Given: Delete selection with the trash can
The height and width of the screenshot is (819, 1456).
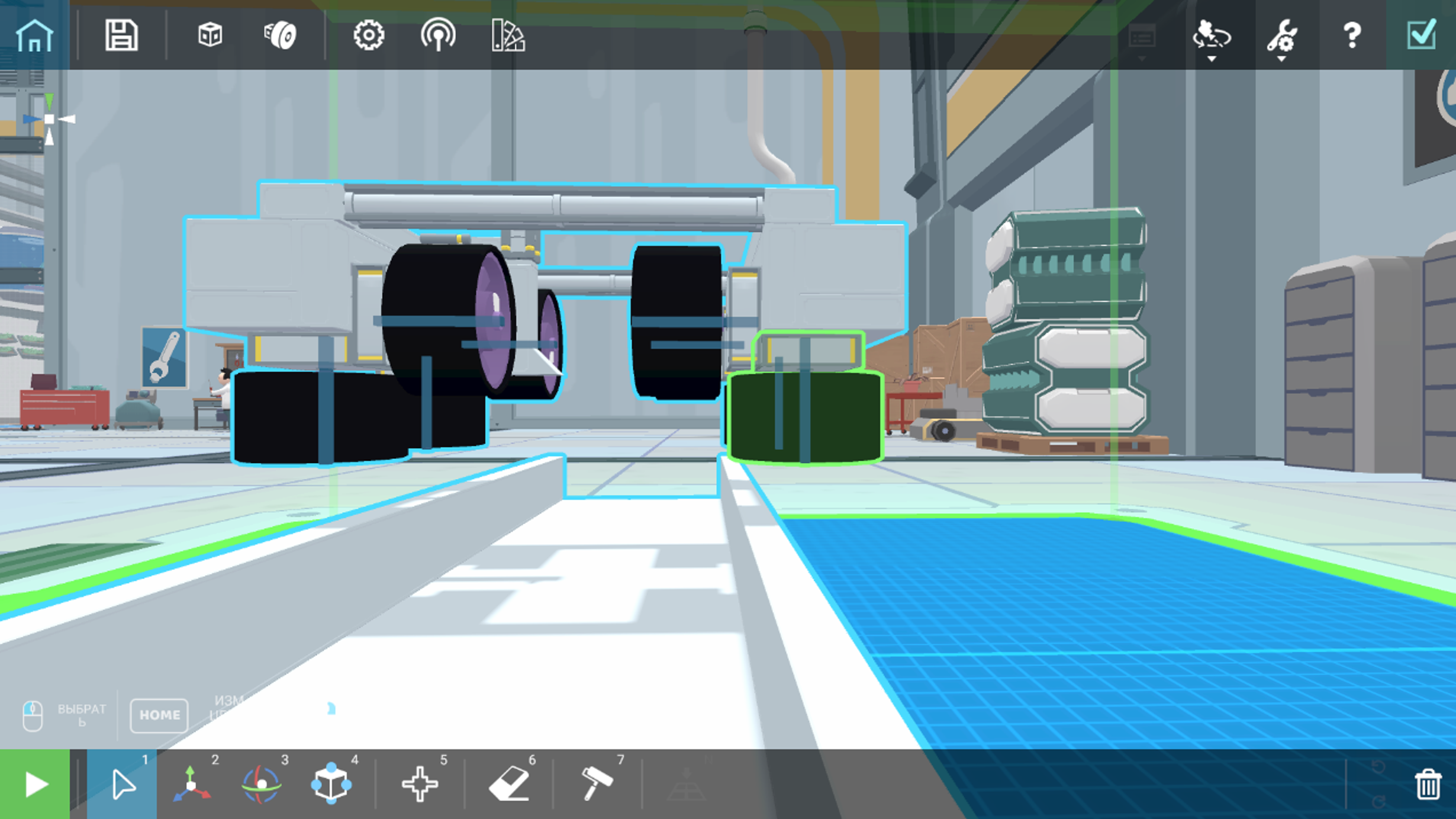Looking at the screenshot, I should tap(1428, 784).
